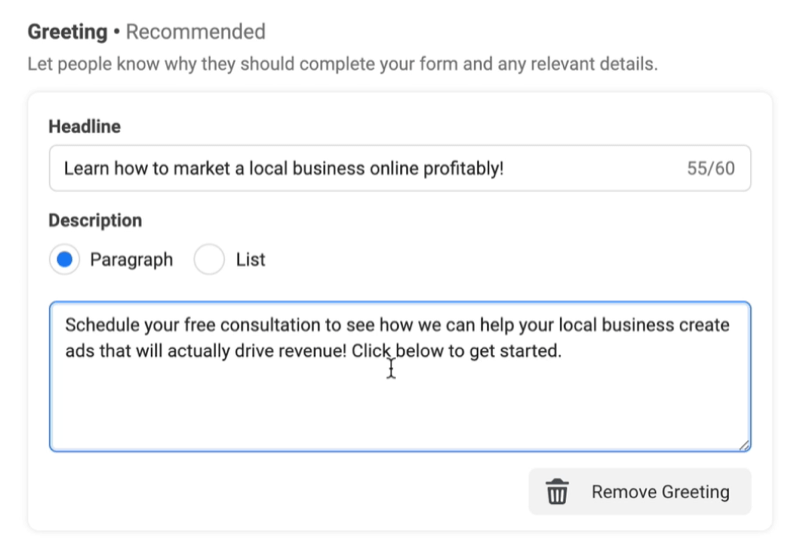The height and width of the screenshot is (550, 800).
Task: Click the 'Let people know why' helper text
Action: tap(342, 64)
